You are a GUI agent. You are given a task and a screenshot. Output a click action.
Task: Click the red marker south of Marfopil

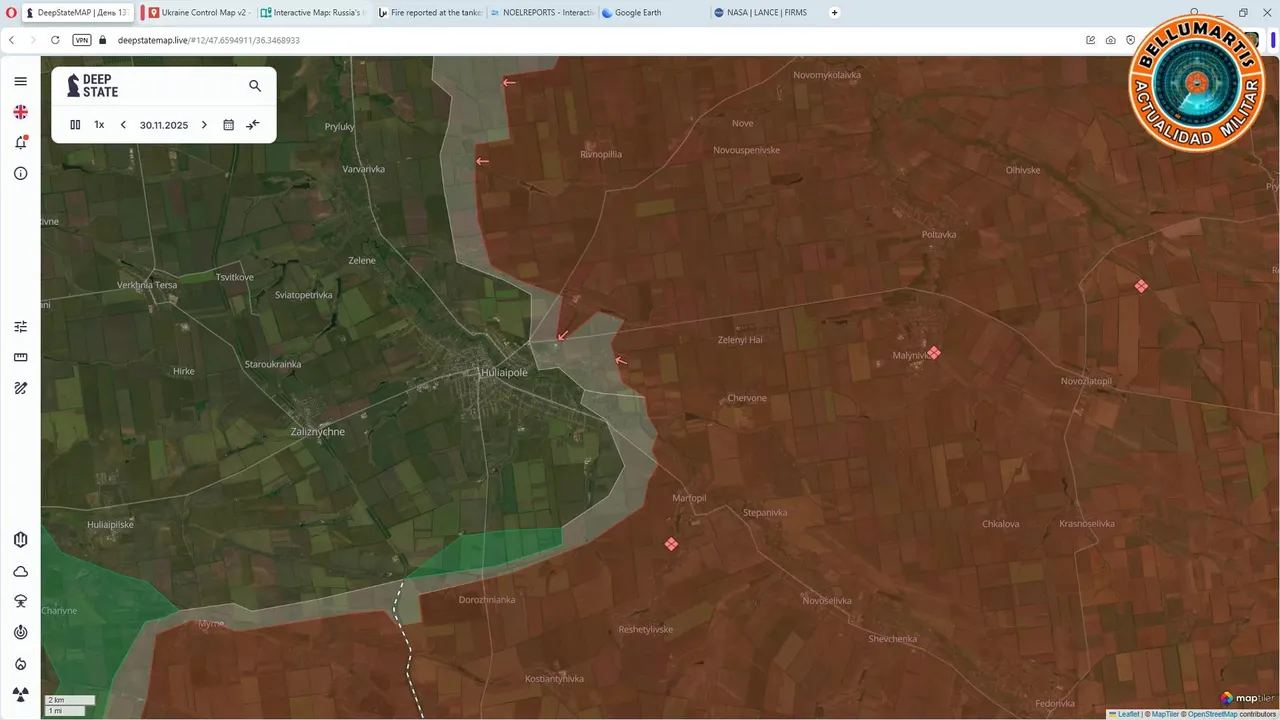pos(671,543)
